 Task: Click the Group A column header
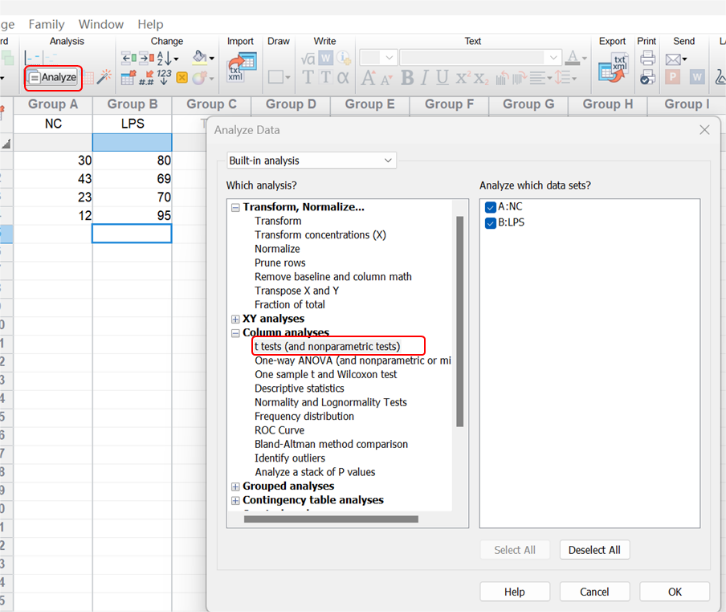coord(53,104)
